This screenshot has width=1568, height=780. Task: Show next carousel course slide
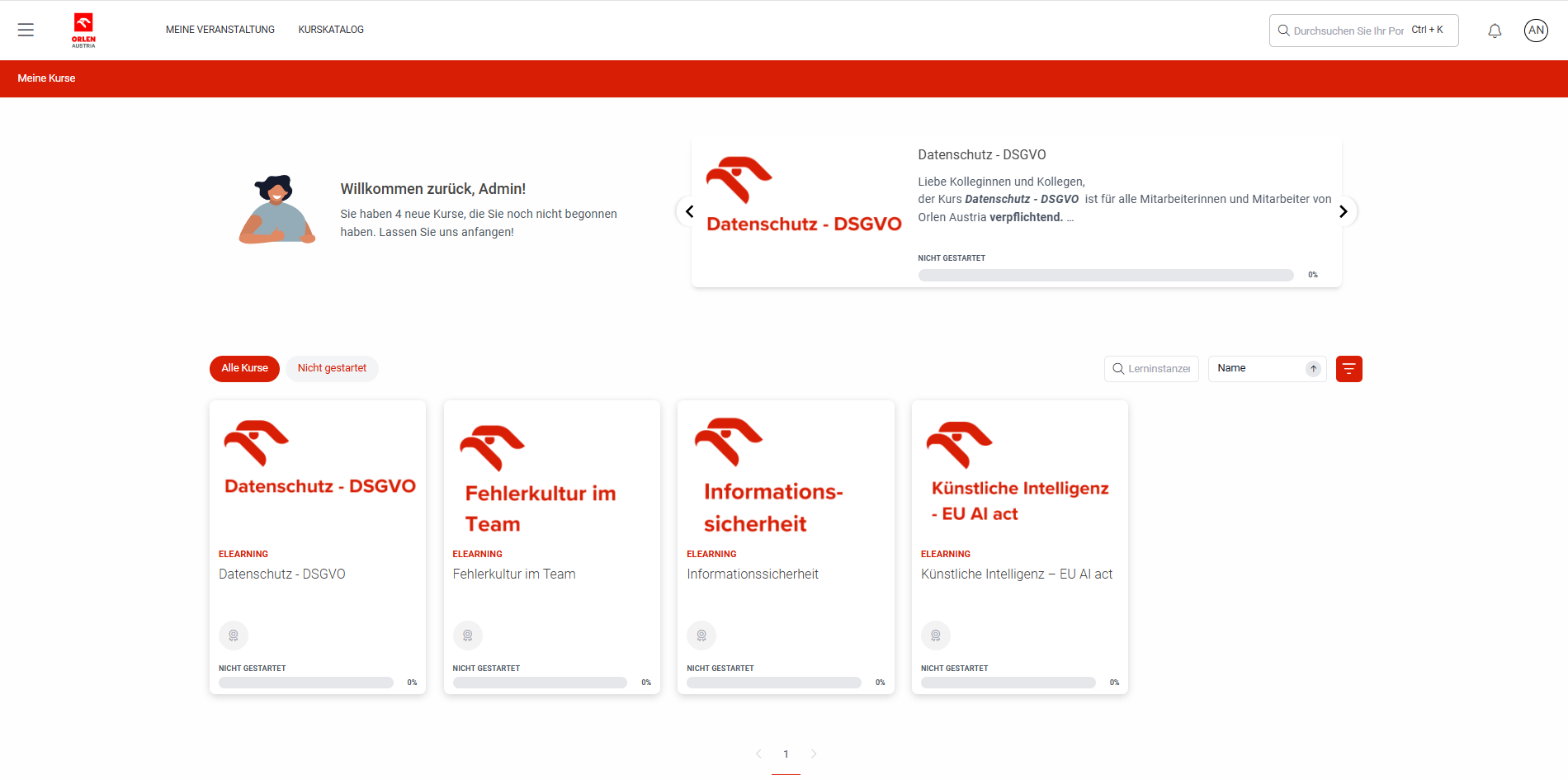tap(1343, 211)
